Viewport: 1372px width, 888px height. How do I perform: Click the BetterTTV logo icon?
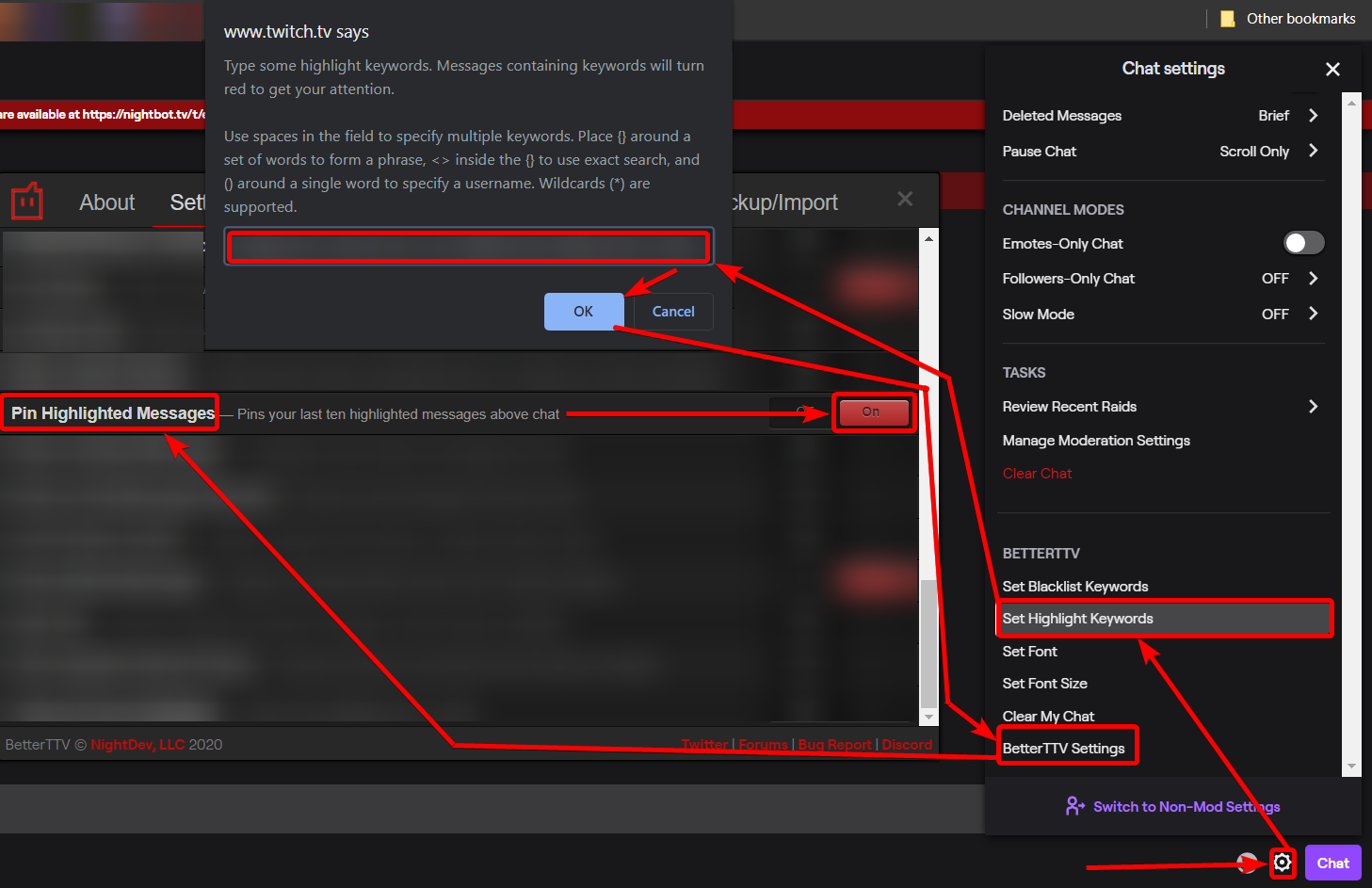(x=27, y=201)
